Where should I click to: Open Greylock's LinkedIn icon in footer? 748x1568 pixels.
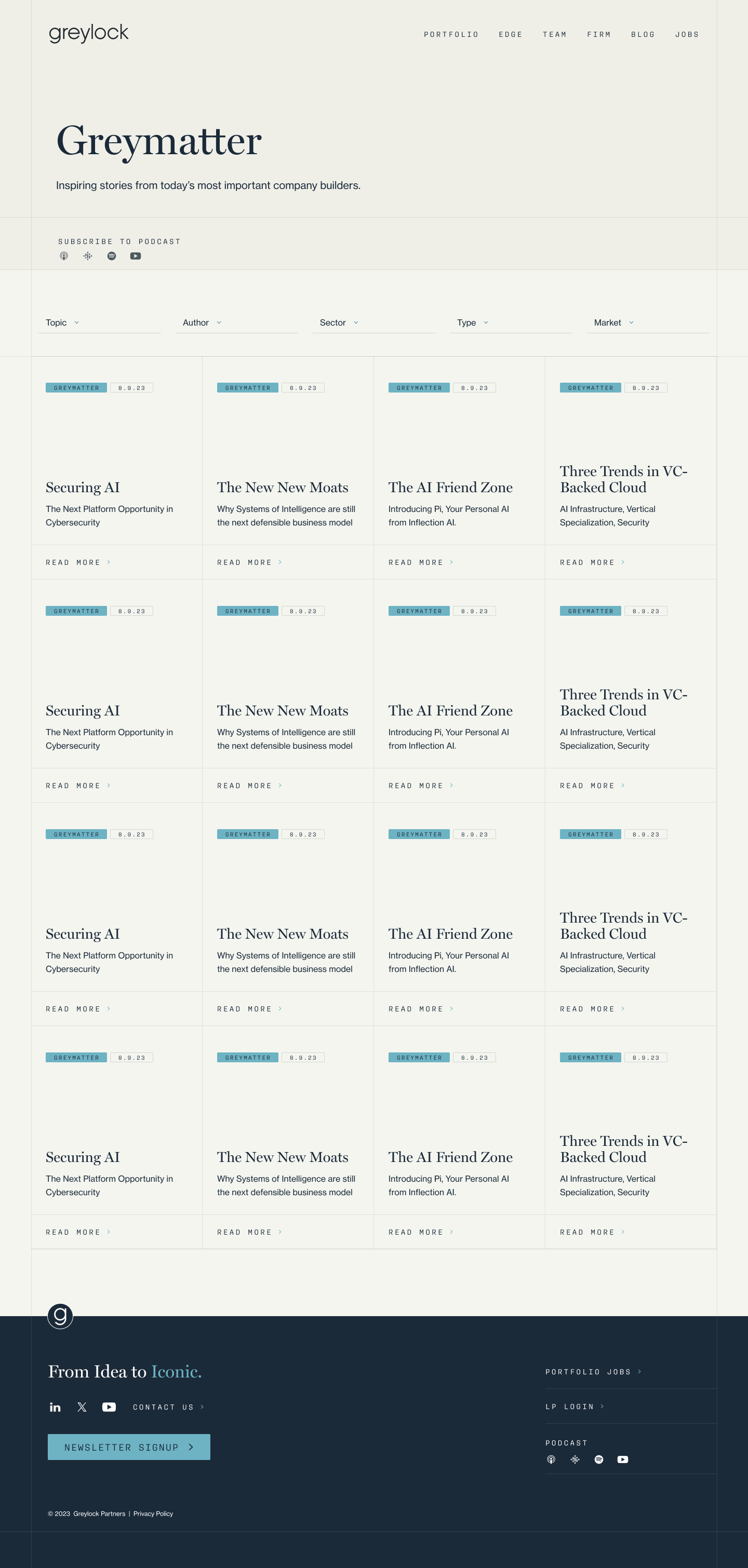(x=56, y=1407)
